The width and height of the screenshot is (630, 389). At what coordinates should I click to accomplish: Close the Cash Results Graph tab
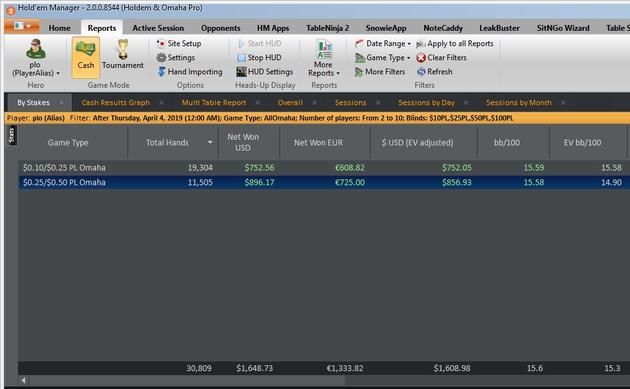pos(161,103)
